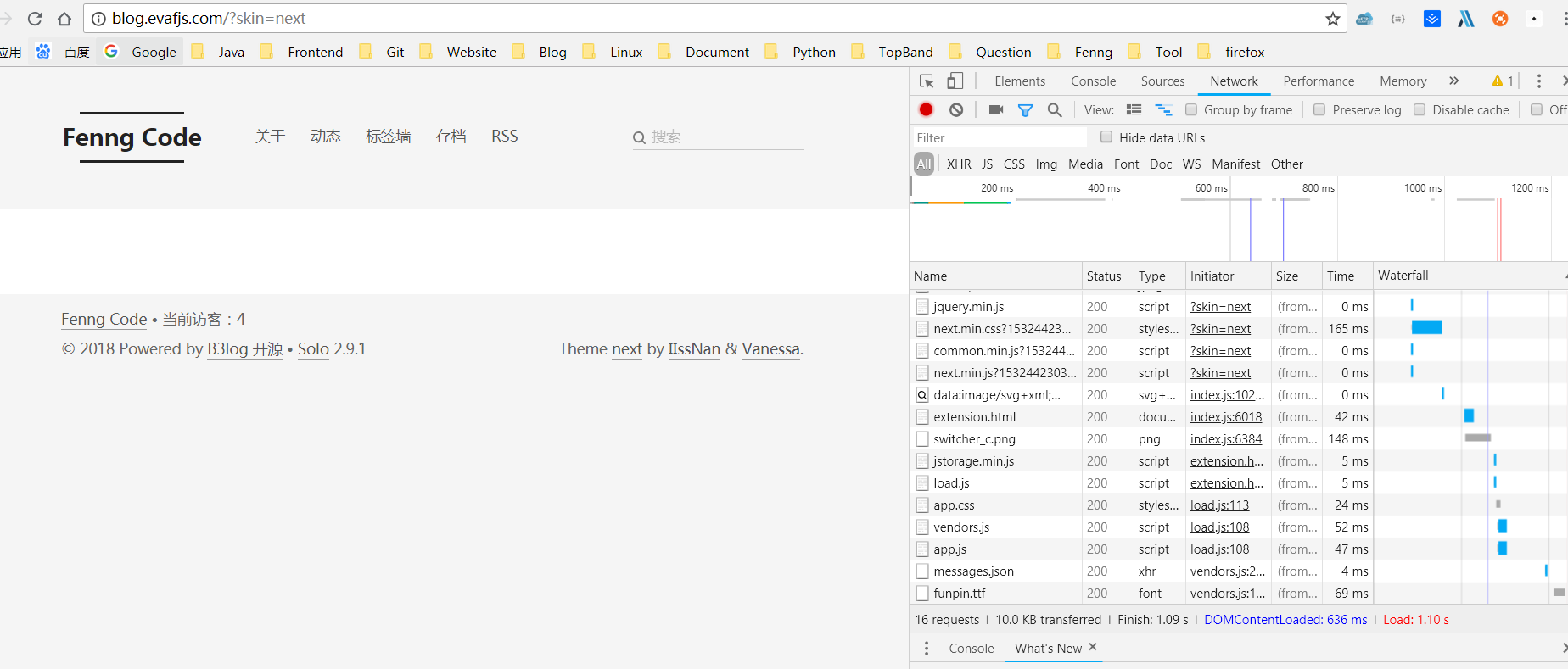Go to the 关于 page
The width and height of the screenshot is (1568, 669).
point(270,137)
